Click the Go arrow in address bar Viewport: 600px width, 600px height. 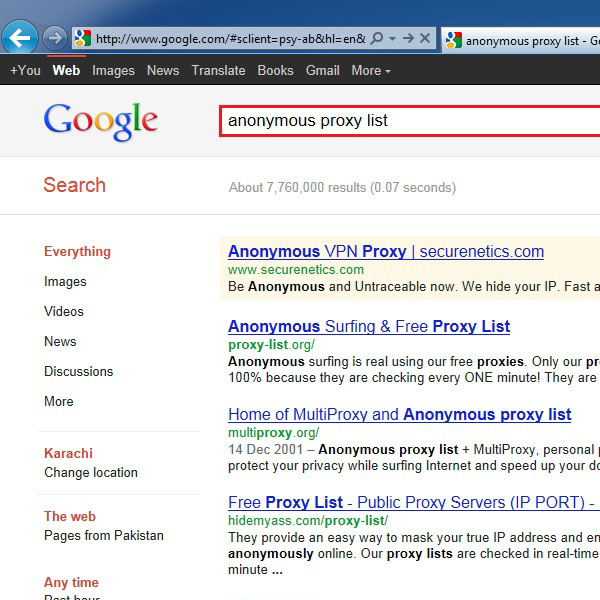[409, 38]
